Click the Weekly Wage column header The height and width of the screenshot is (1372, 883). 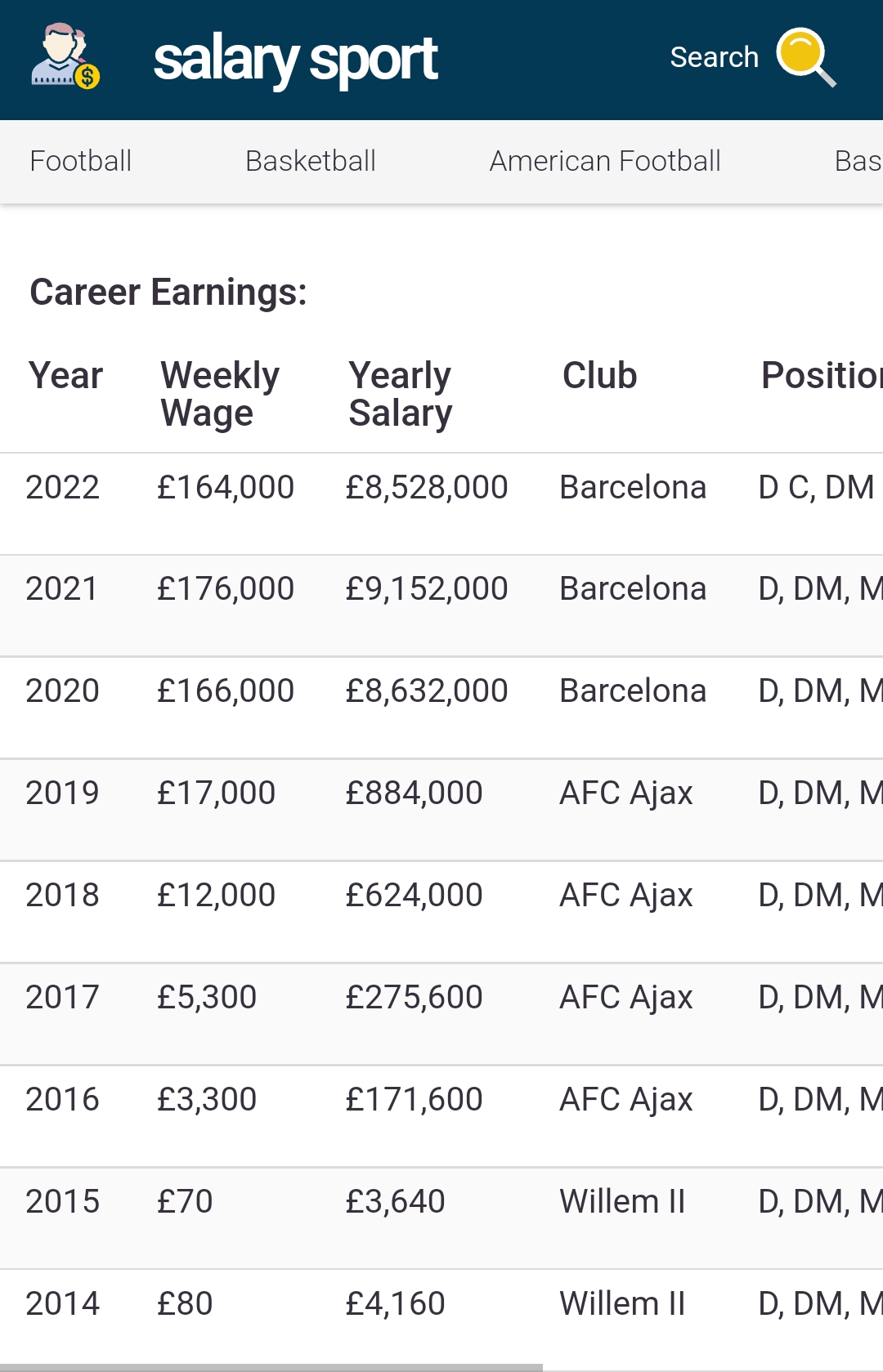220,394
